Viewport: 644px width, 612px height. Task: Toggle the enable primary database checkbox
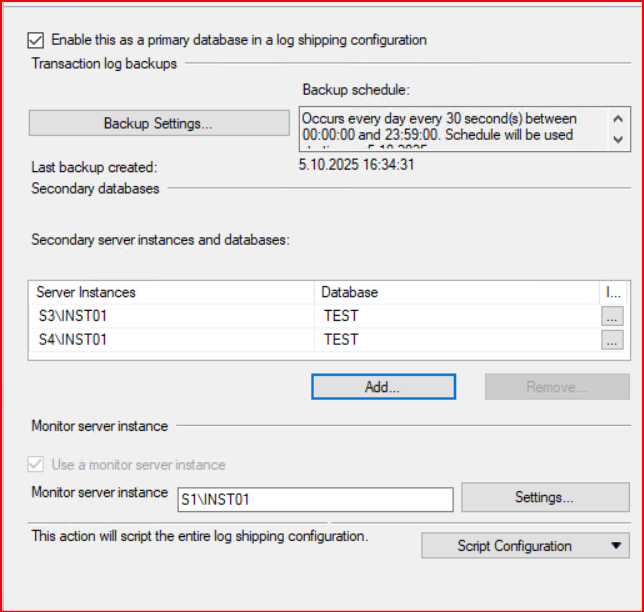[x=37, y=41]
